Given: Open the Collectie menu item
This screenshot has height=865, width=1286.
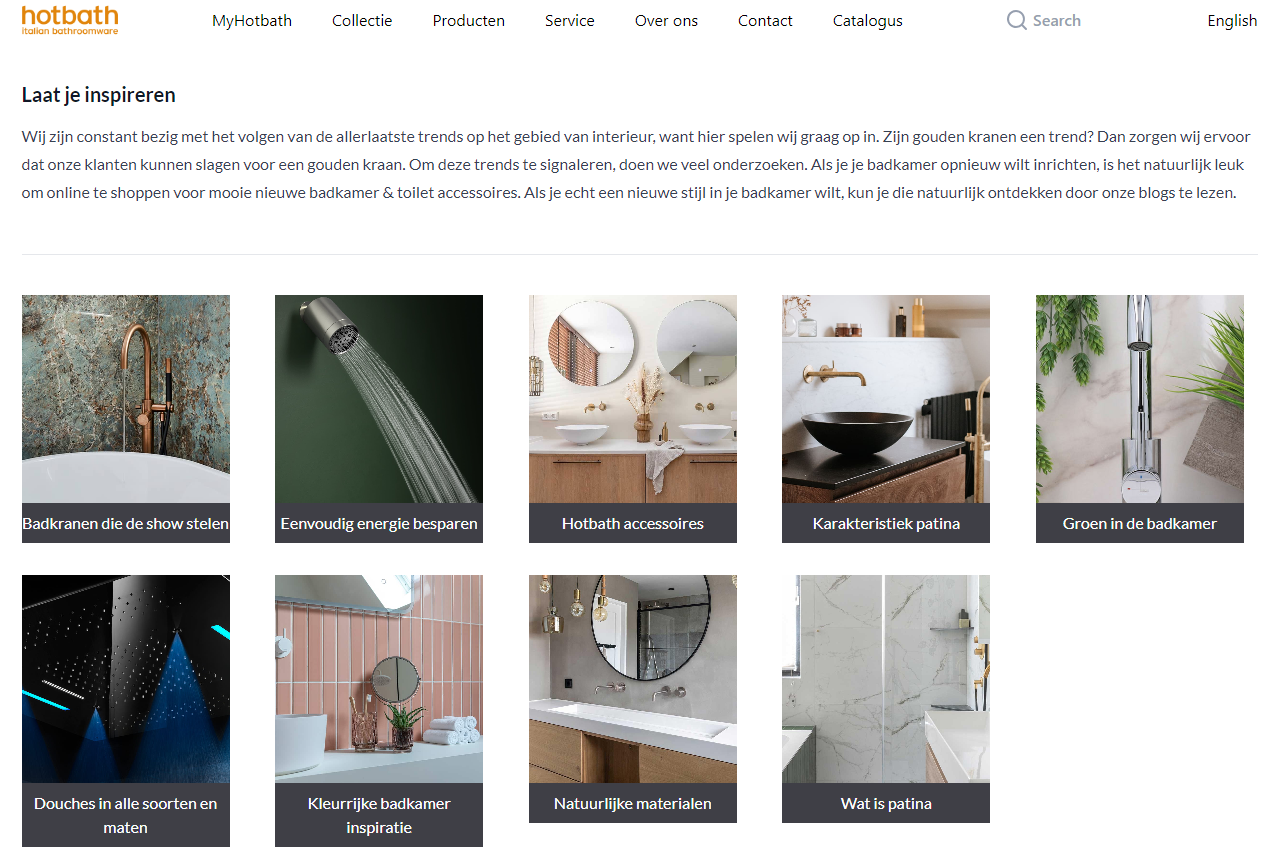Looking at the screenshot, I should [362, 20].
